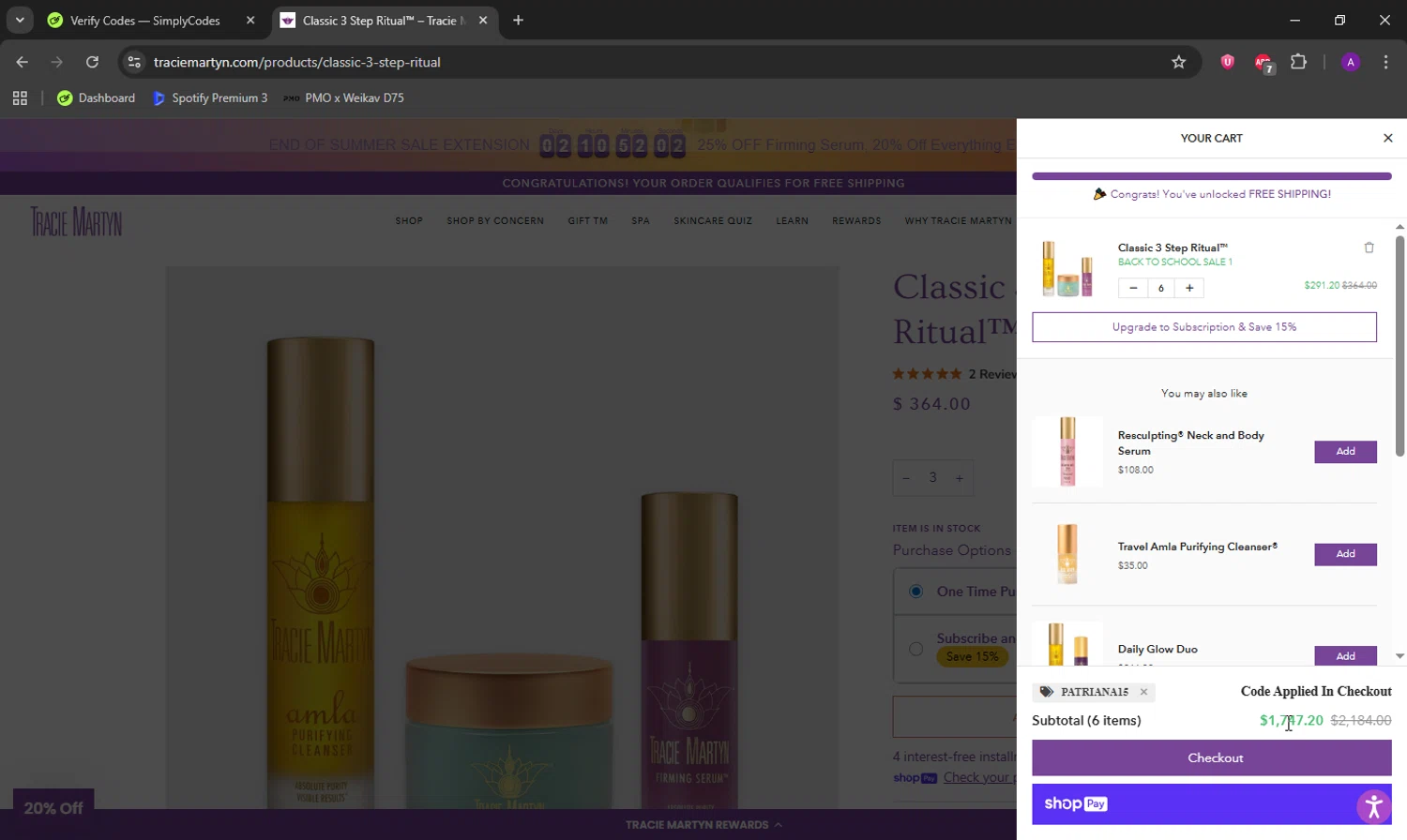Click the Check your purchasing power link
The width and height of the screenshot is (1407, 840).
click(979, 777)
